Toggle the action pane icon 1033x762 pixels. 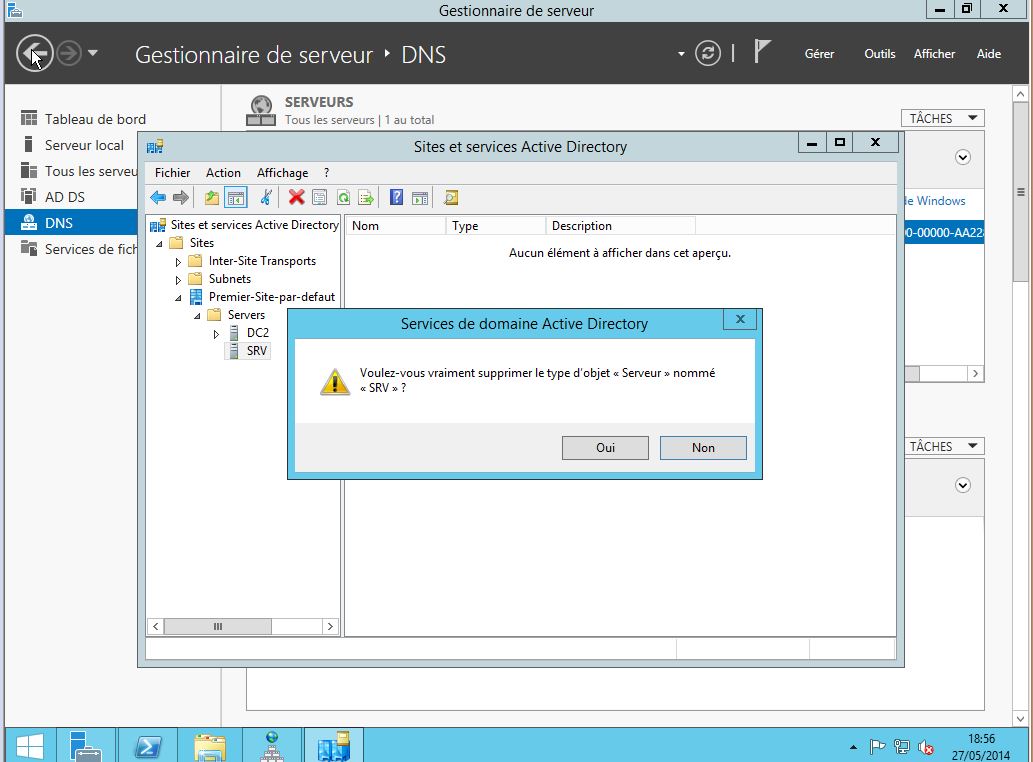(420, 198)
